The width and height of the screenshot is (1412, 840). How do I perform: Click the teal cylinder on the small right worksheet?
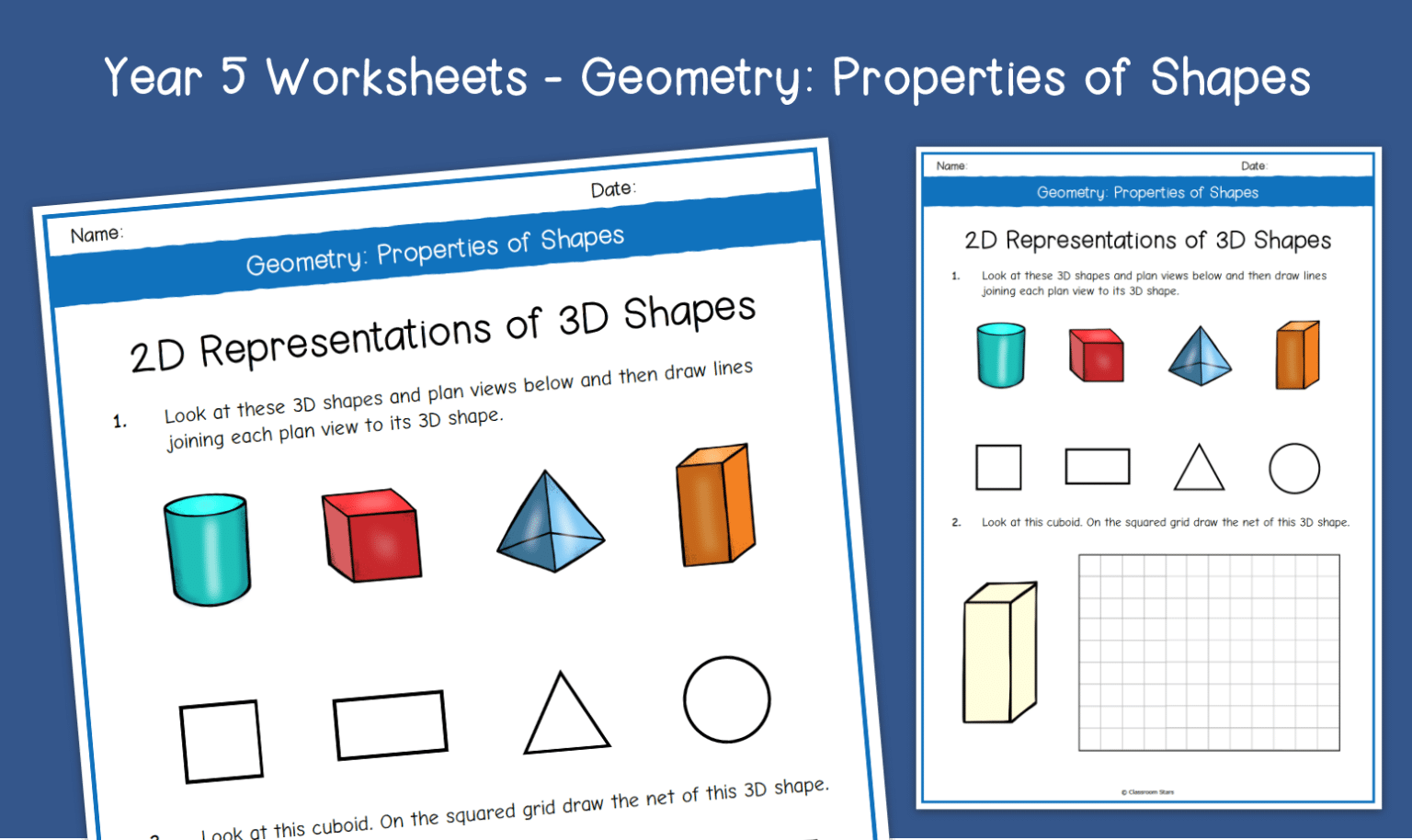[x=1000, y=356]
